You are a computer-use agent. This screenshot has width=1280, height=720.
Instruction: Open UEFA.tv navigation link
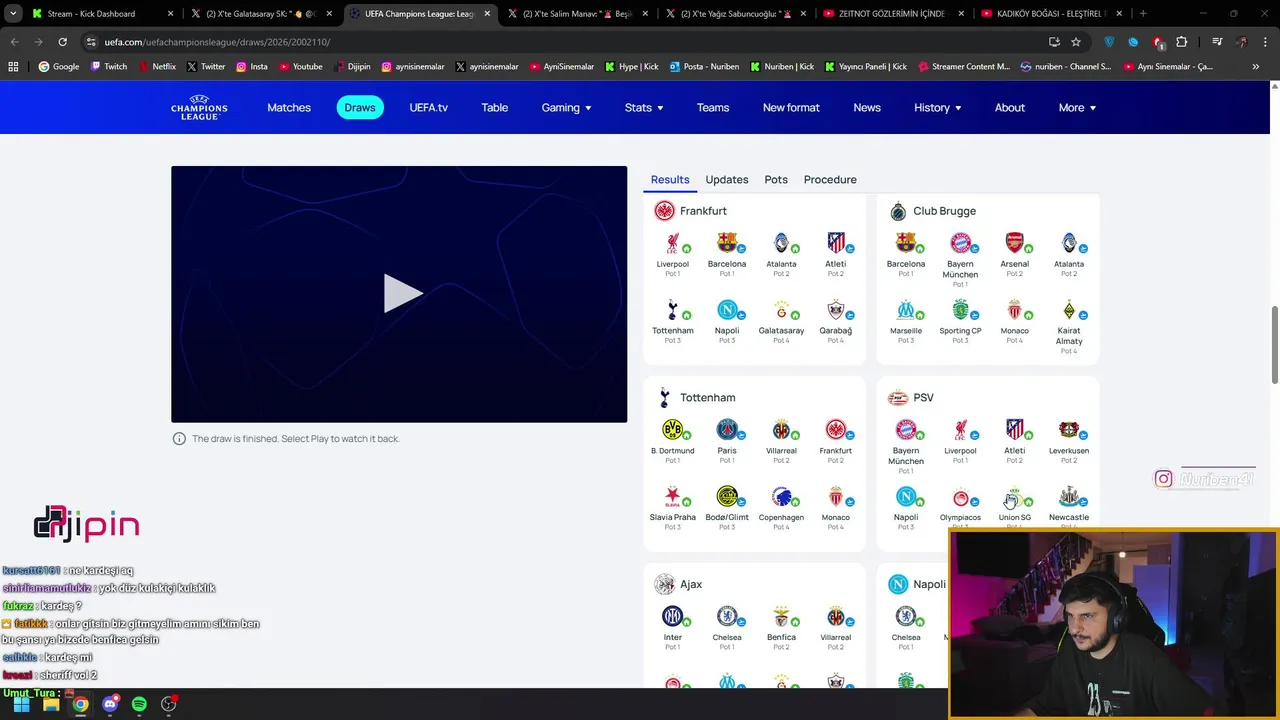pos(429,108)
